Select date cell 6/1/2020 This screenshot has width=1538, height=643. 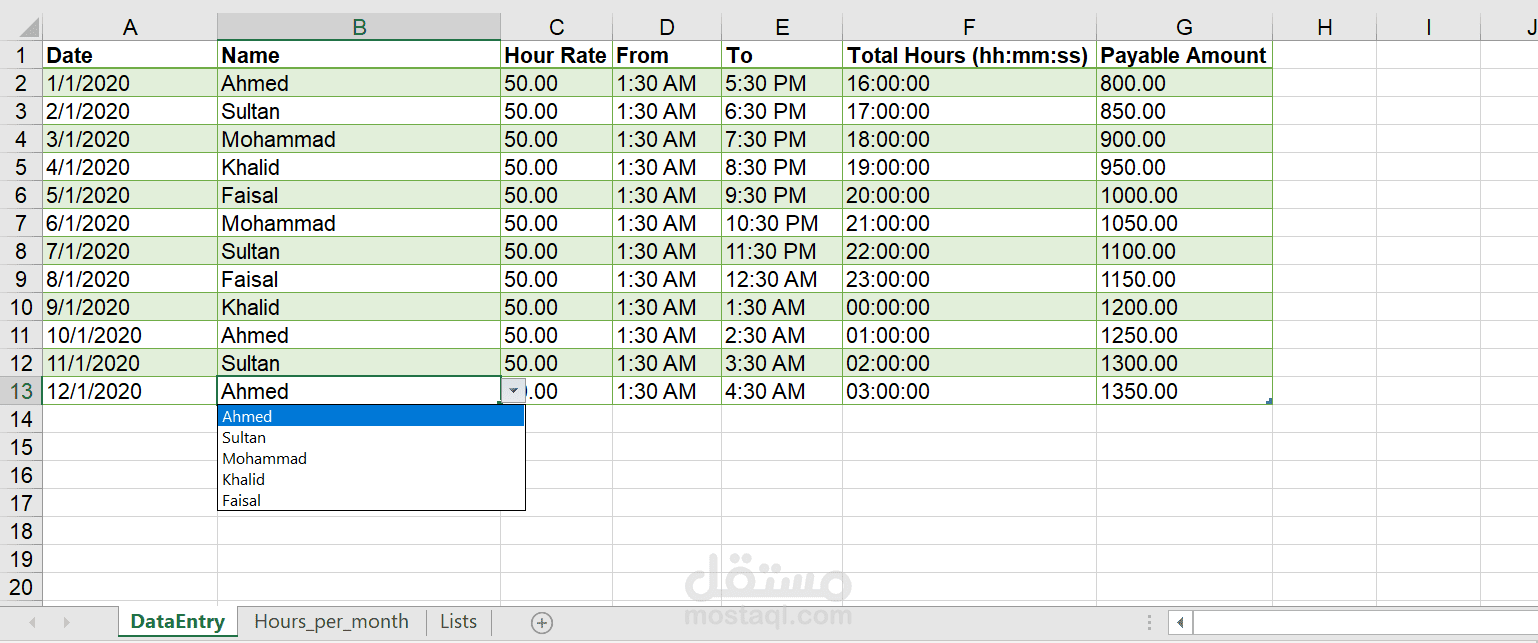tap(130, 224)
